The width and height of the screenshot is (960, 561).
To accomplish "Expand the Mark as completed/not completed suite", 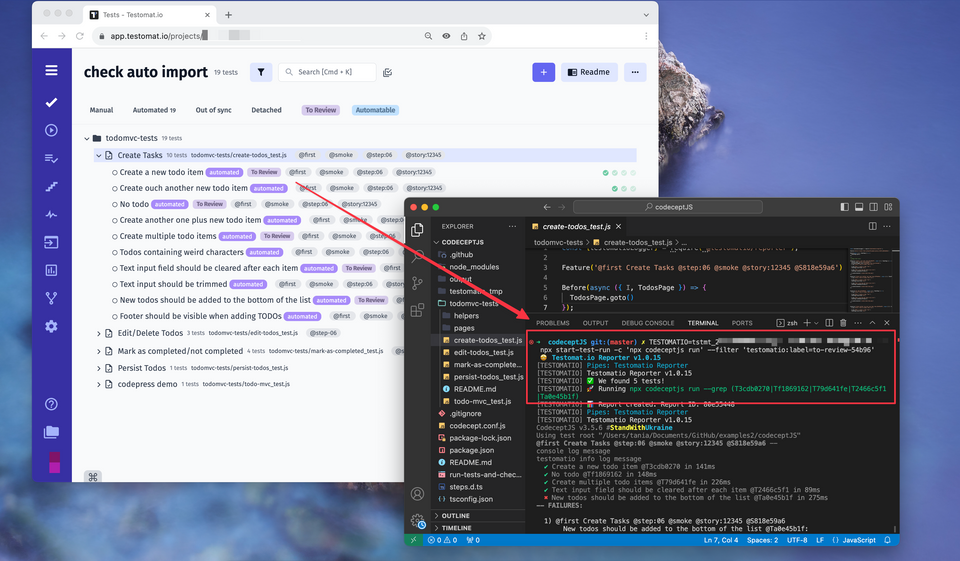I will tap(99, 352).
